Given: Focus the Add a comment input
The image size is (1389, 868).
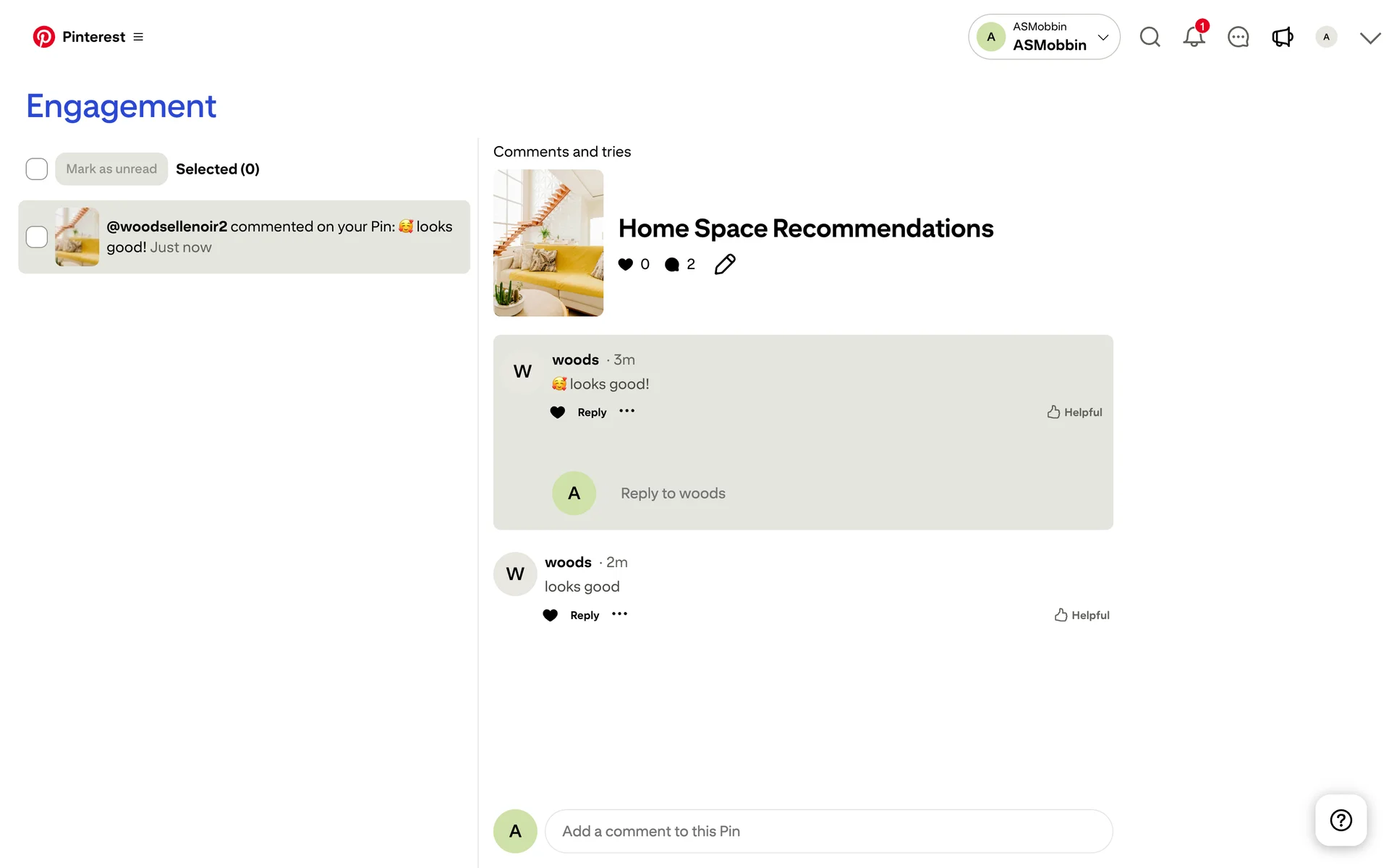Looking at the screenshot, I should (x=828, y=831).
